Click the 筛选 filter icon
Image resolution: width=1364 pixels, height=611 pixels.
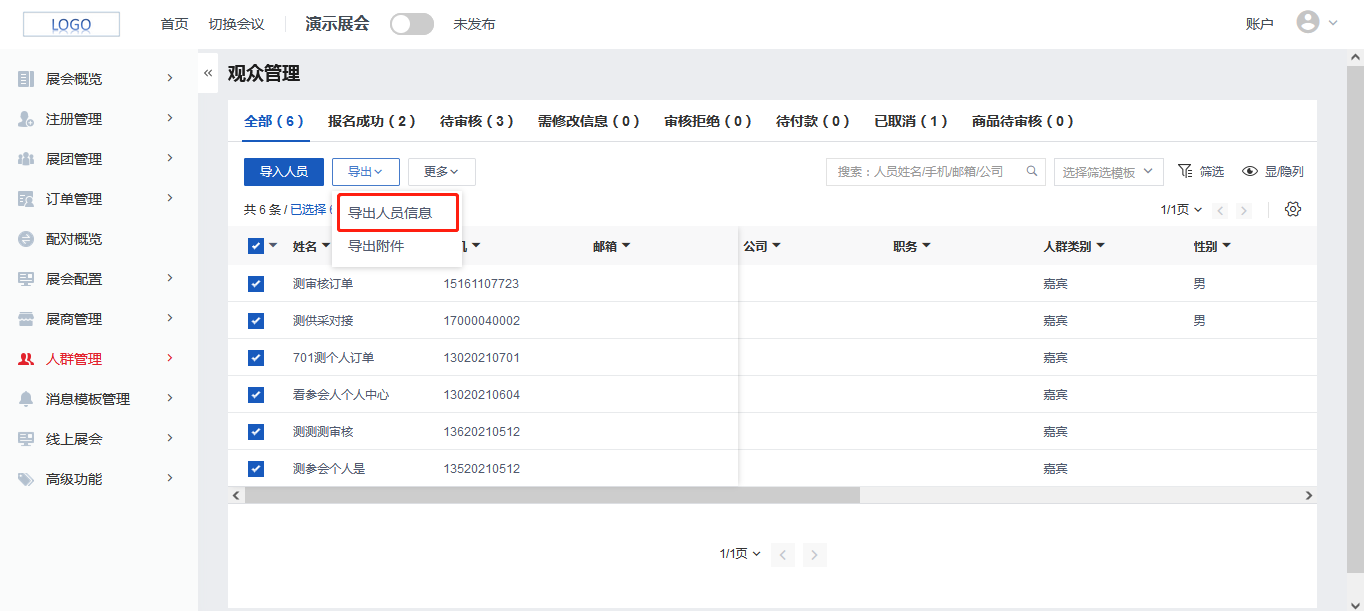pos(1185,171)
